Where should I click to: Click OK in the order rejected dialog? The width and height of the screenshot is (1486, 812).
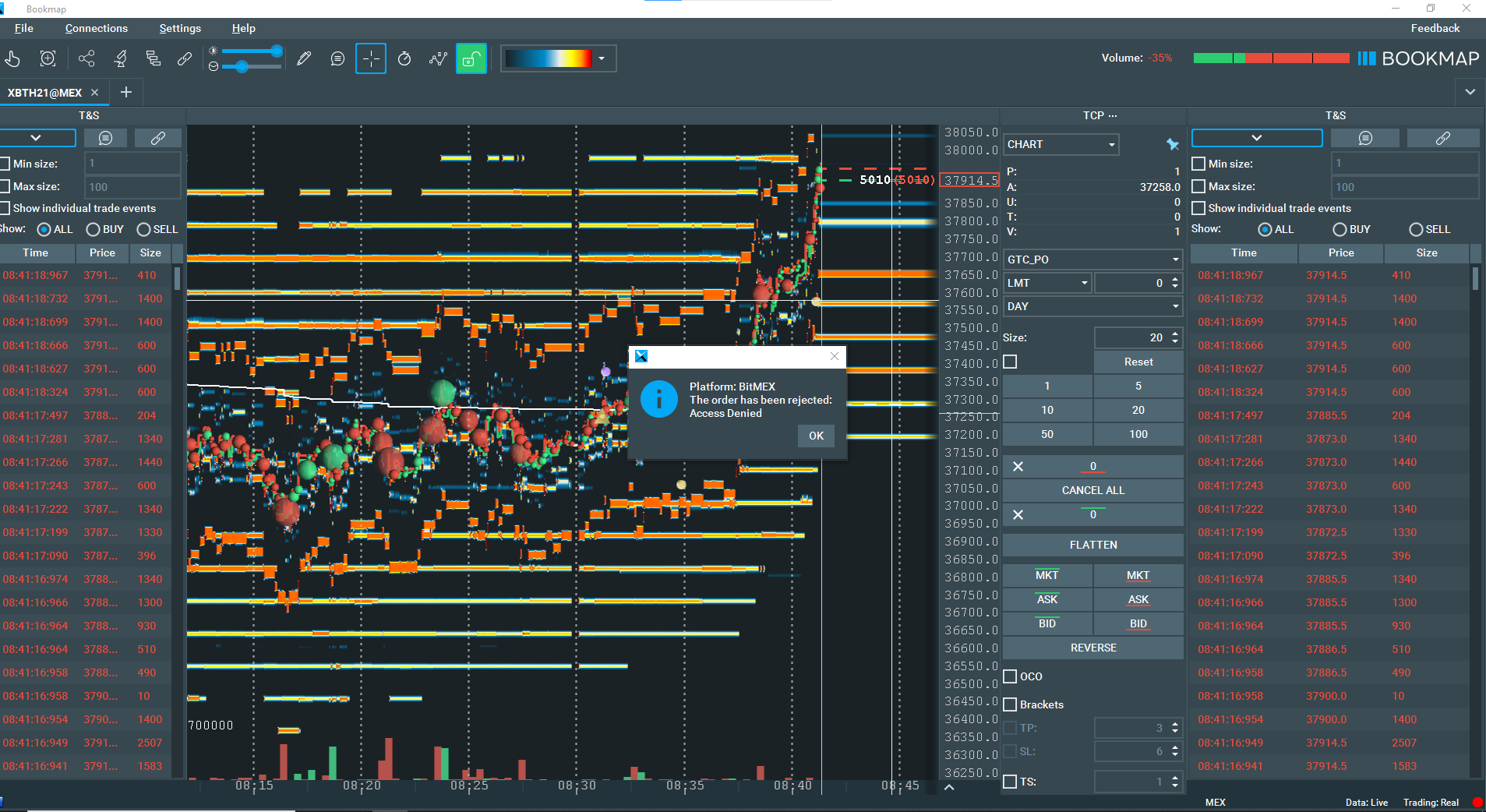click(x=816, y=436)
